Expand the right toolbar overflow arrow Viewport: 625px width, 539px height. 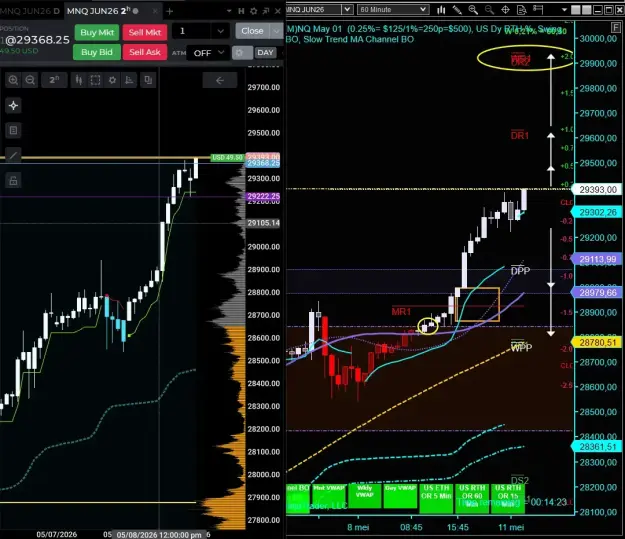click(564, 10)
